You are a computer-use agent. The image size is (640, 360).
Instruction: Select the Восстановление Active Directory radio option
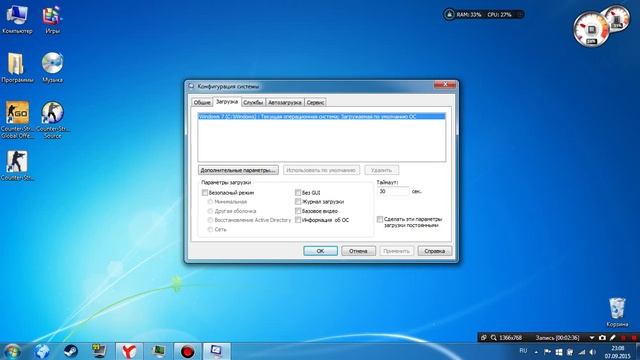[210, 220]
